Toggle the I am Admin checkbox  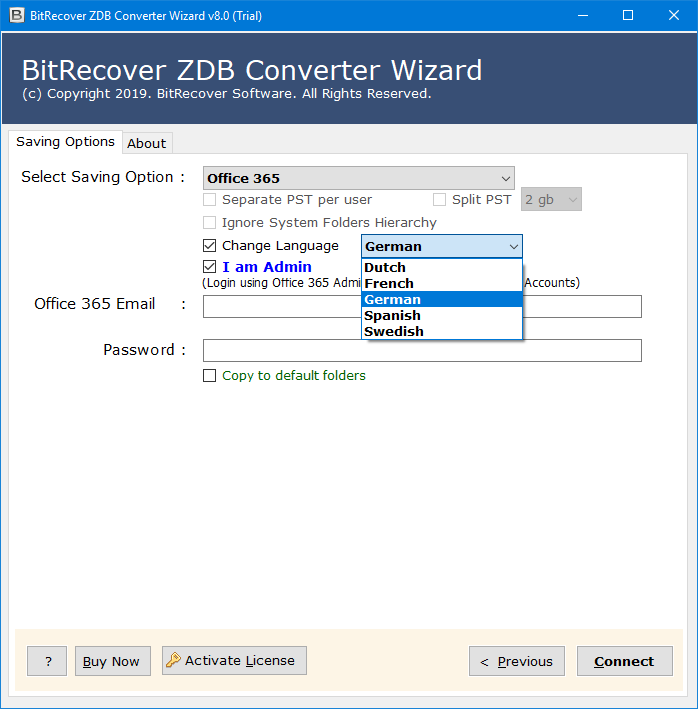(x=209, y=267)
